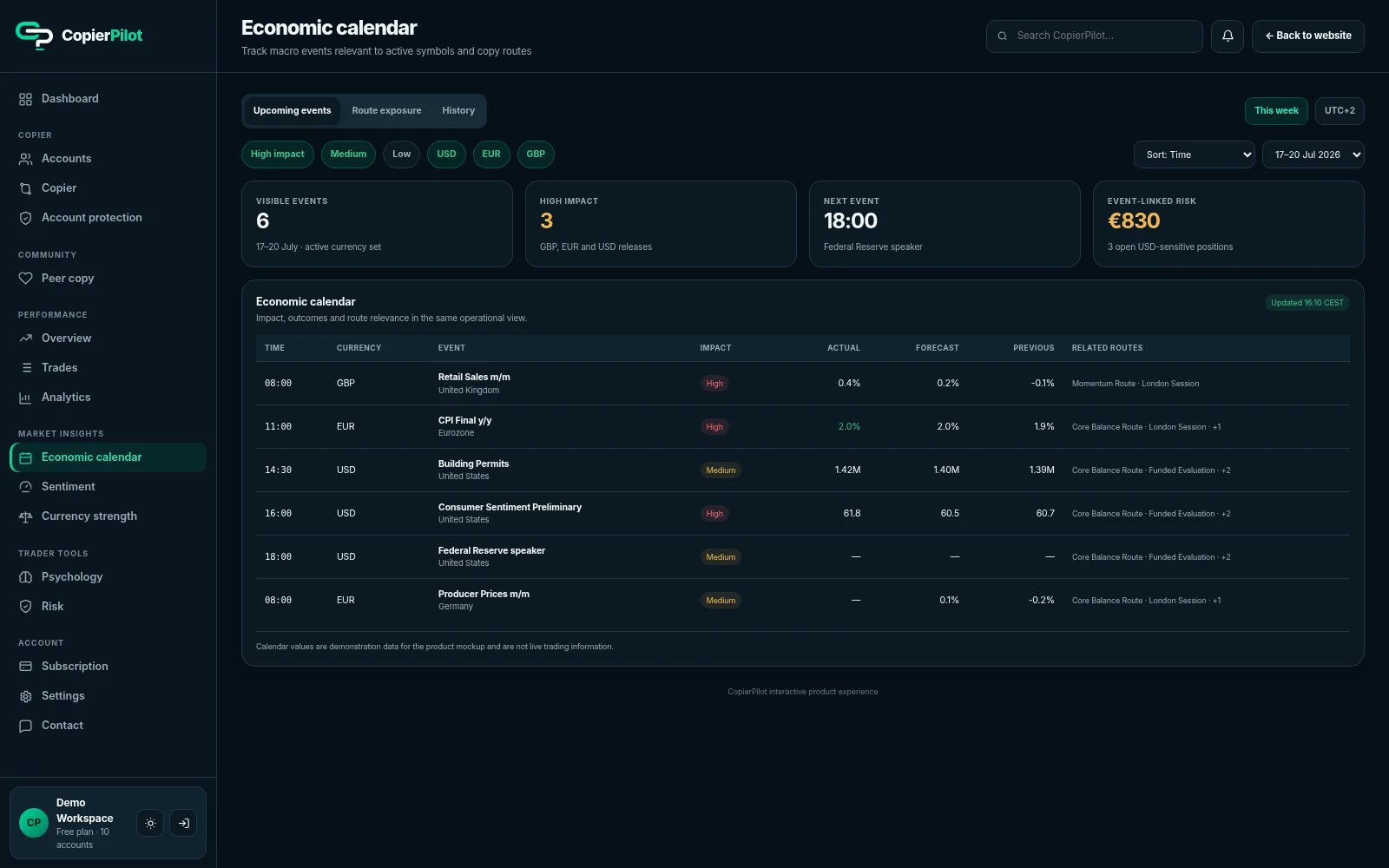The height and width of the screenshot is (868, 1389).
Task: Select the Building Permits event row
Action: (802, 470)
